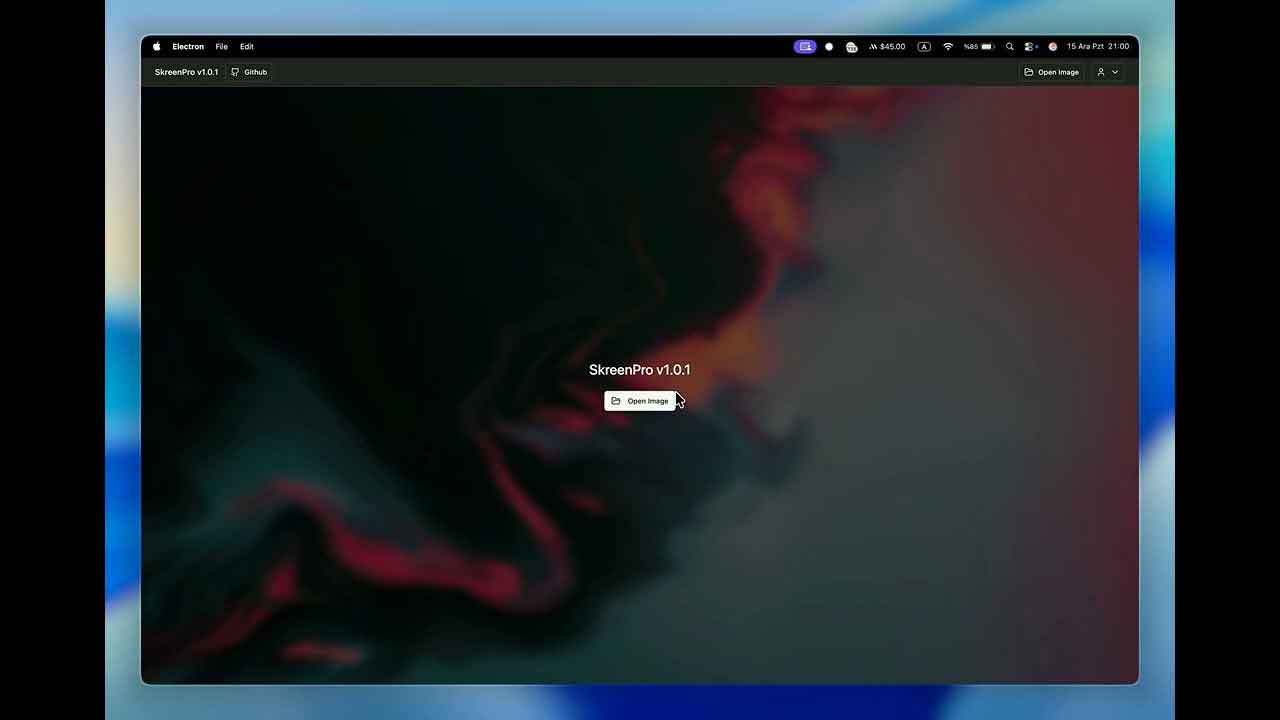Open the Control Center from the menu bar

pos(1029,46)
